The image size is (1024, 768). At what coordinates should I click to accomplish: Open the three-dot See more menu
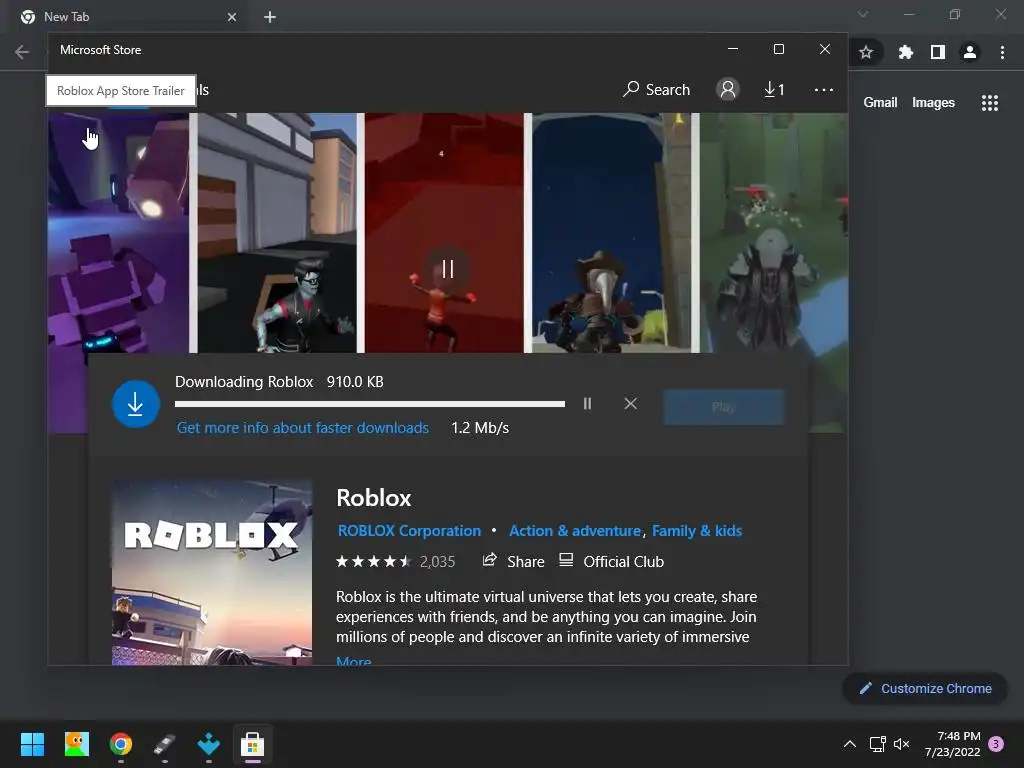(824, 89)
